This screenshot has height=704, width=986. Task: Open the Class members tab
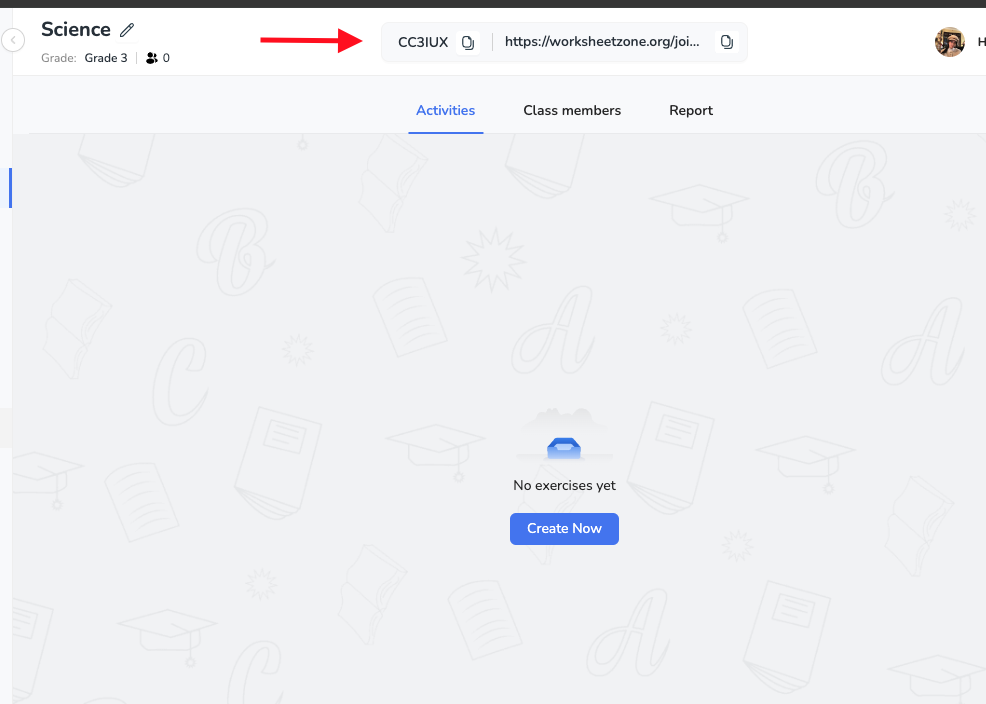coord(572,110)
